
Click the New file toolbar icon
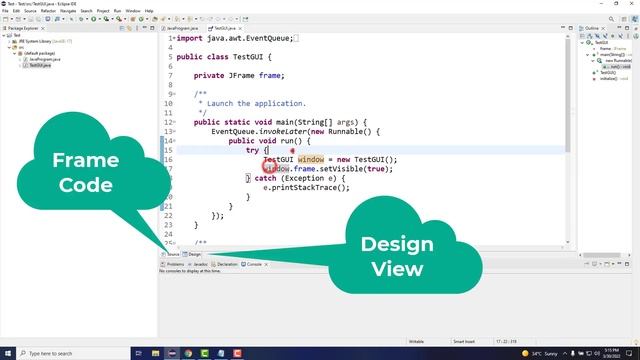(x=6, y=19)
